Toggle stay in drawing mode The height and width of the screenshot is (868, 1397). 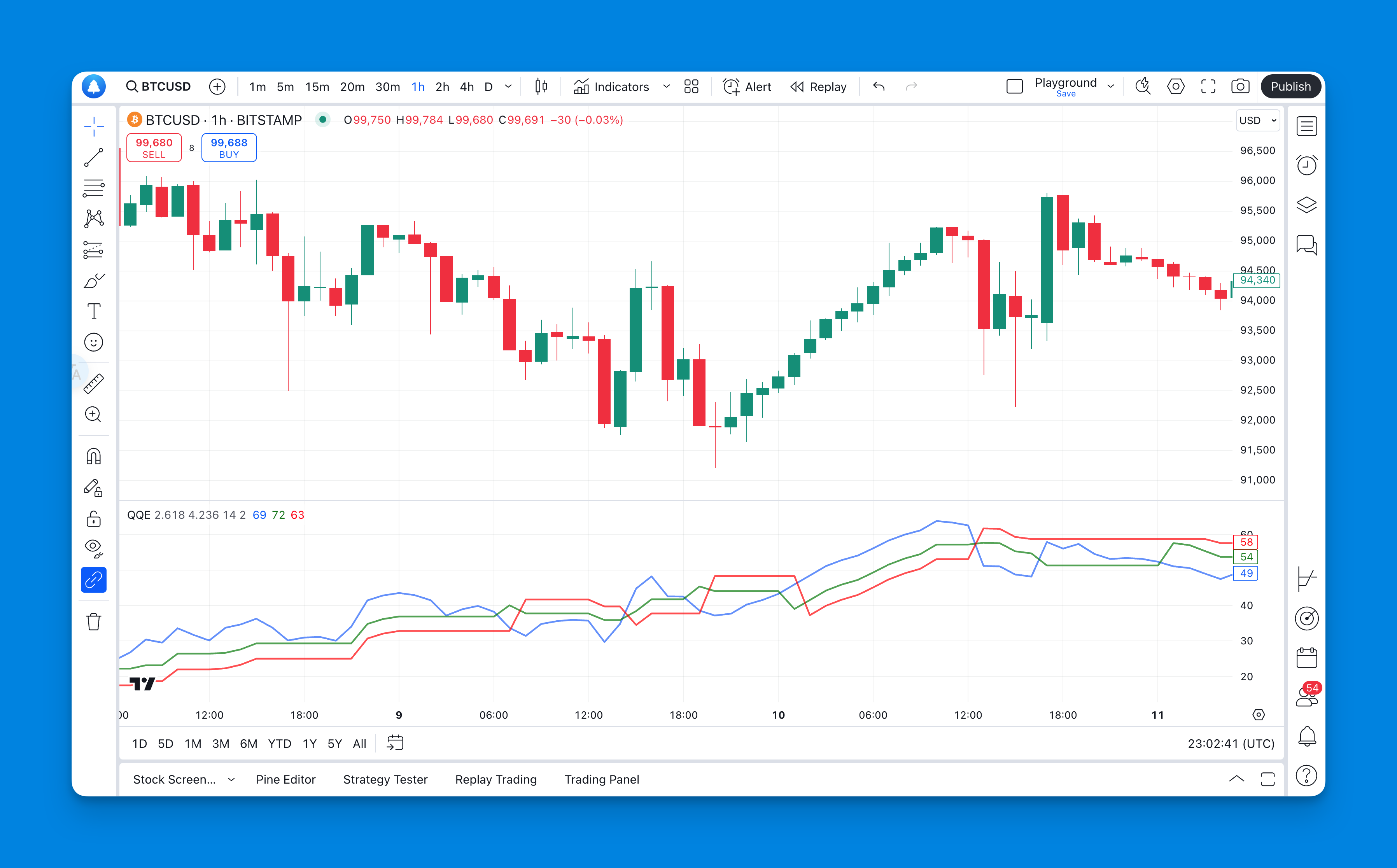tap(94, 488)
